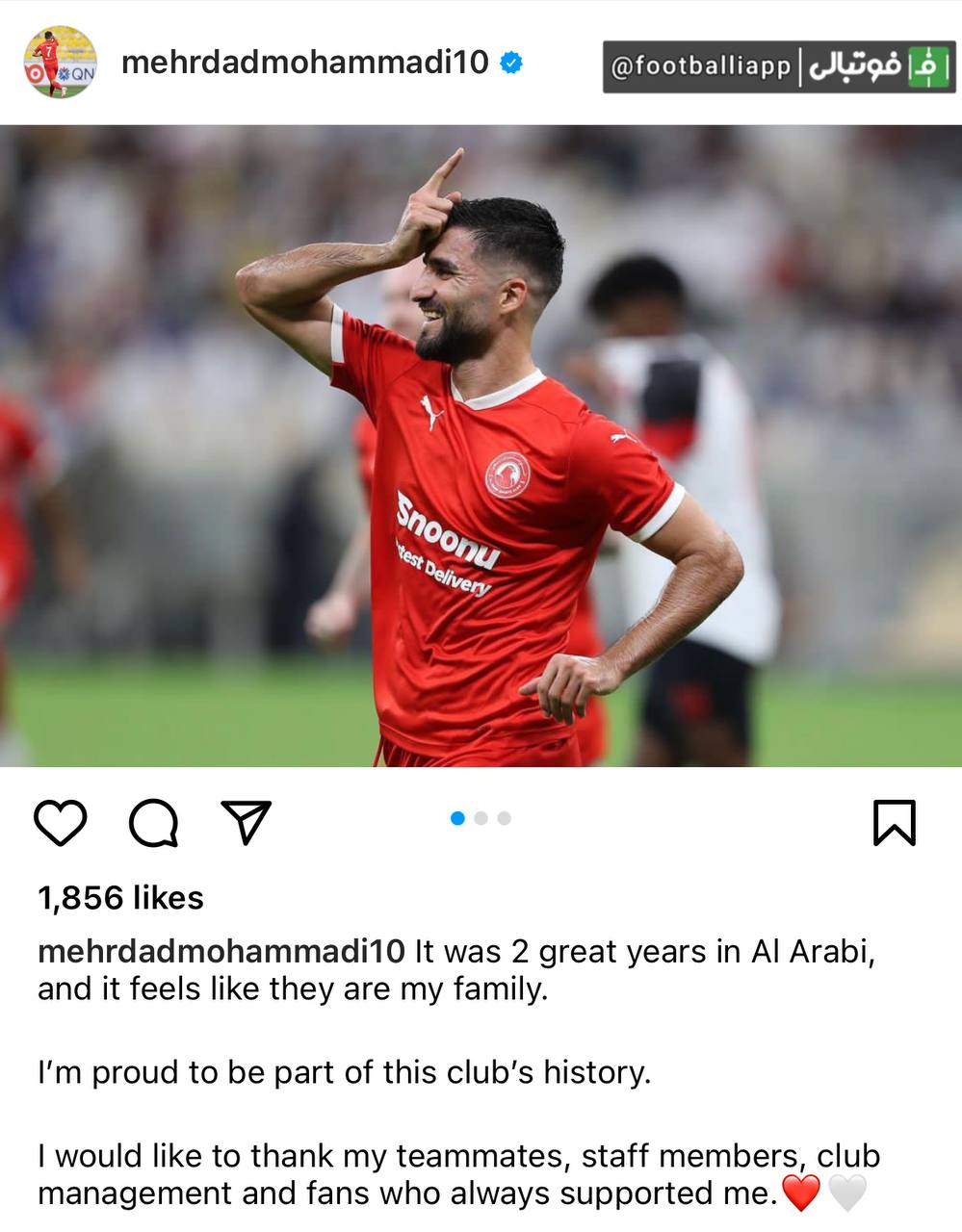
Task: Open the @footballiapp watermark handle
Action: [700, 66]
